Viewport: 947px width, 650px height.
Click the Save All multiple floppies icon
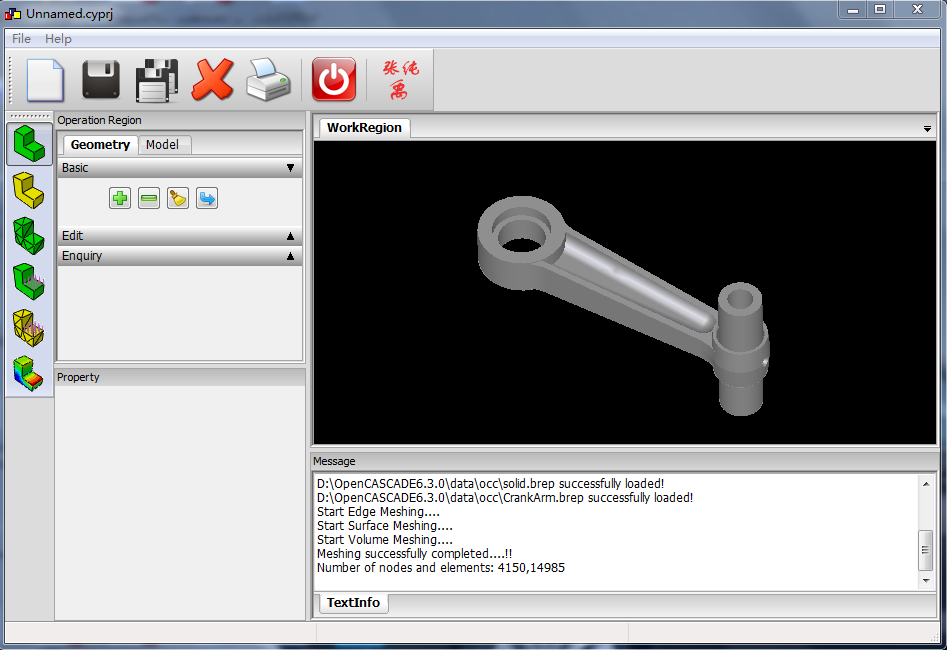pos(157,80)
